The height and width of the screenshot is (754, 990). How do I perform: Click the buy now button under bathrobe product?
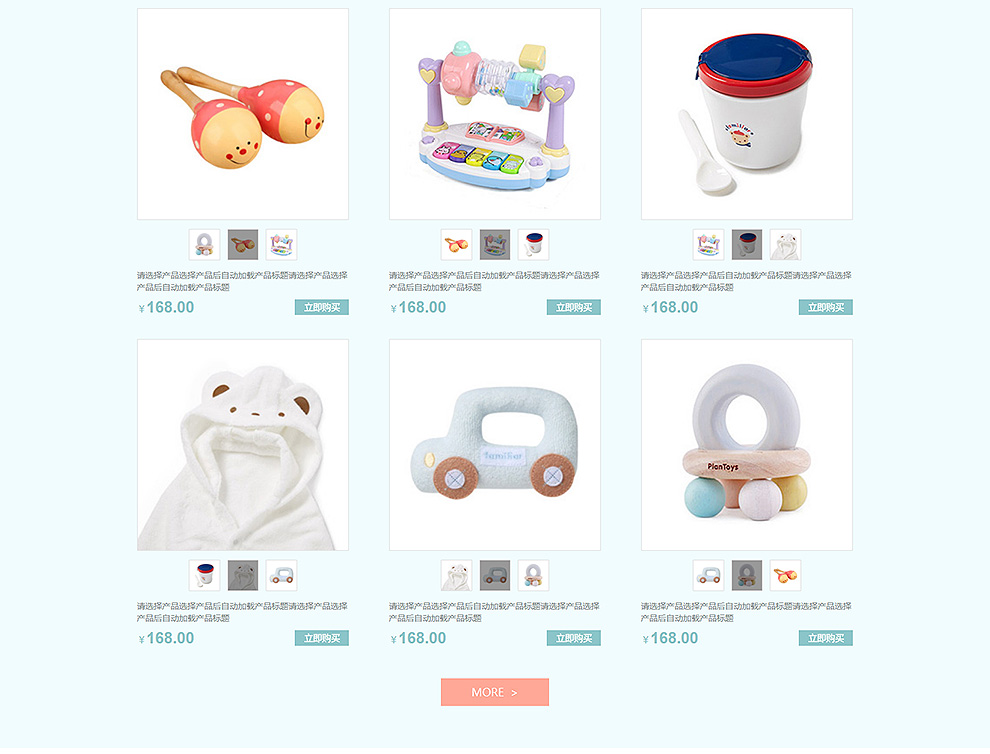click(x=321, y=638)
